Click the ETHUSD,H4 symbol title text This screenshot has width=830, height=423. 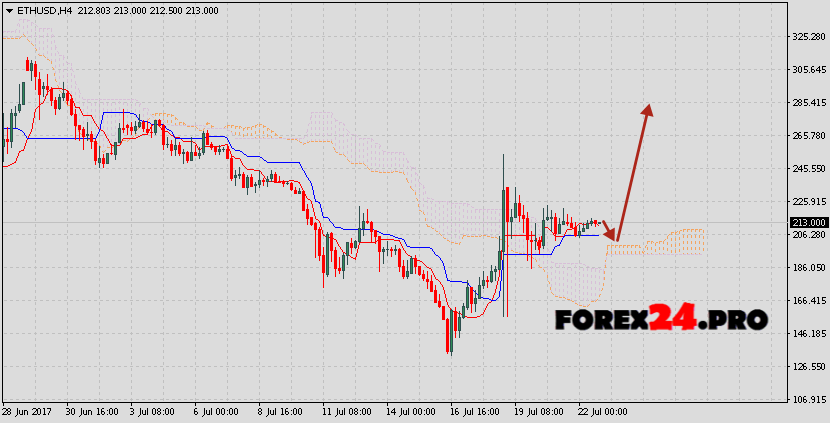click(37, 9)
